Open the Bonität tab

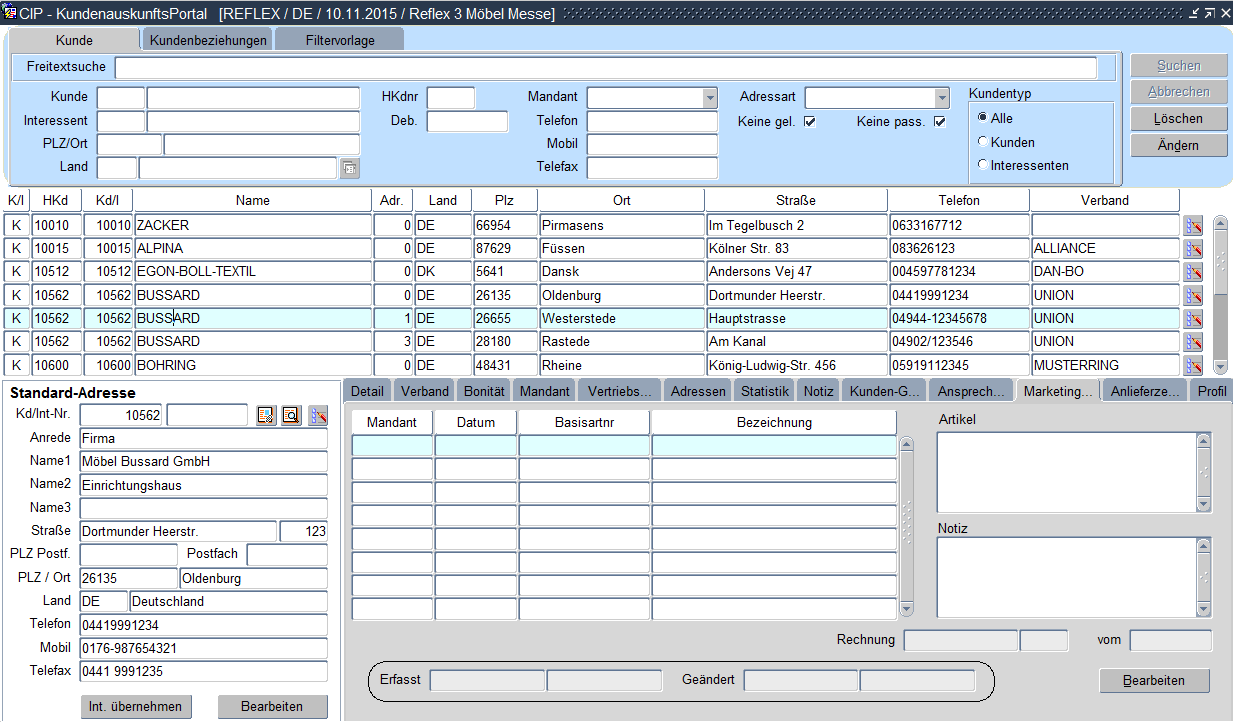coord(486,391)
